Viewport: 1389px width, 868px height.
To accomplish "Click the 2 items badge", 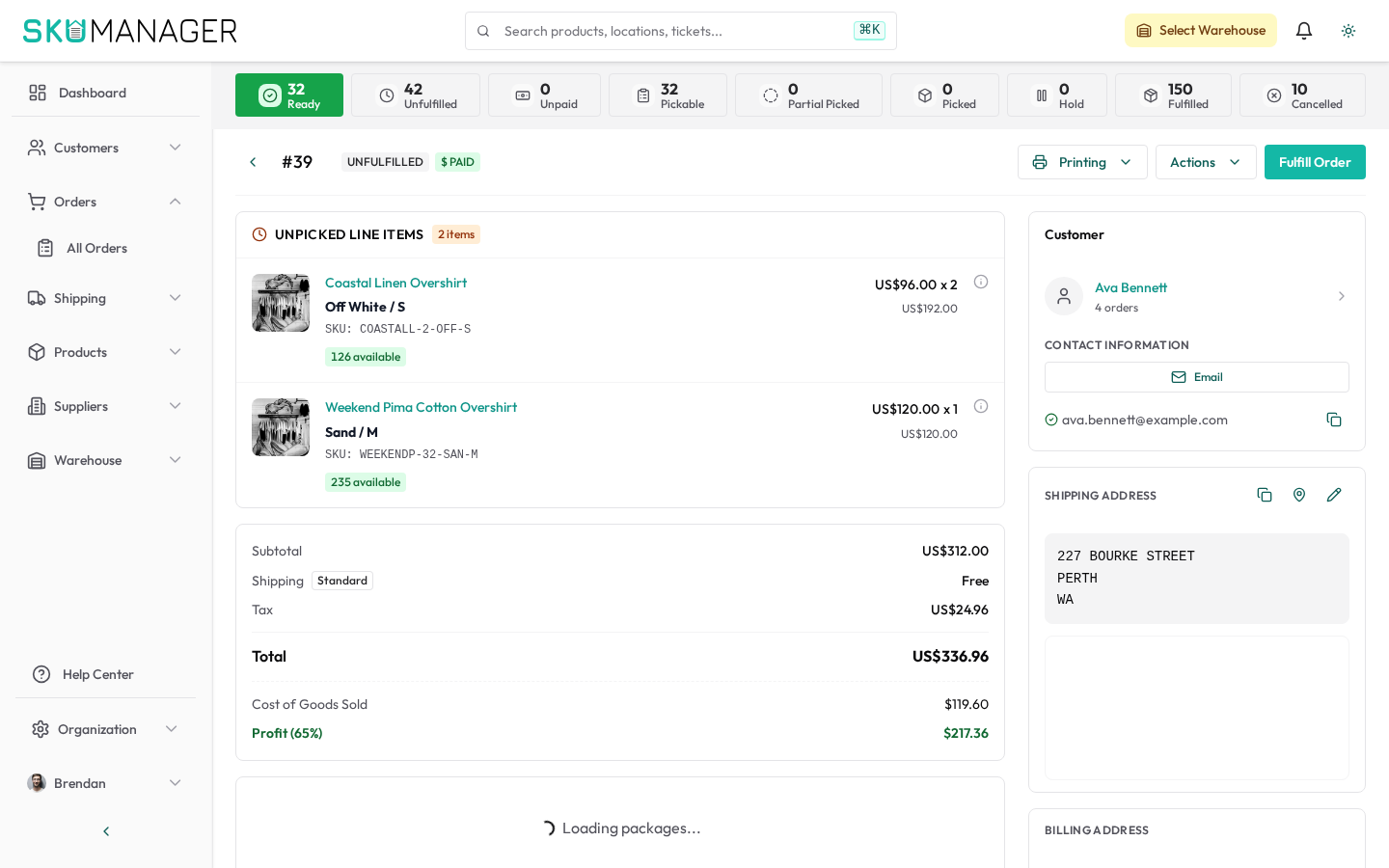I will [x=456, y=234].
